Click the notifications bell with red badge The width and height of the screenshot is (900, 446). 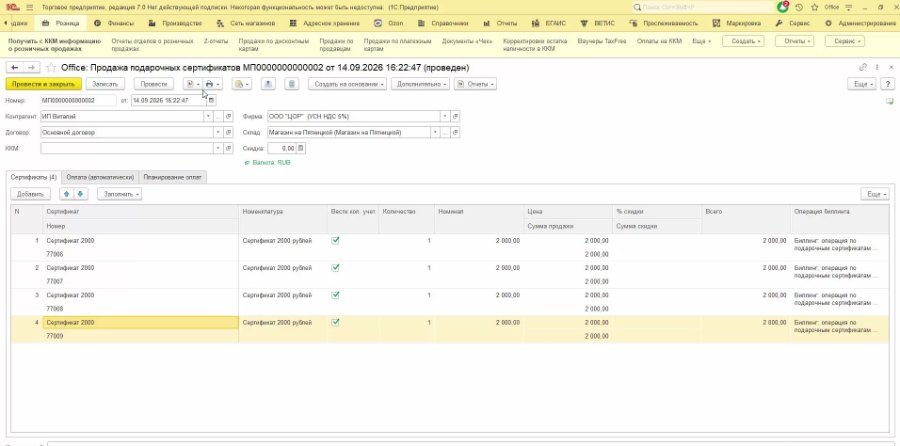point(783,7)
